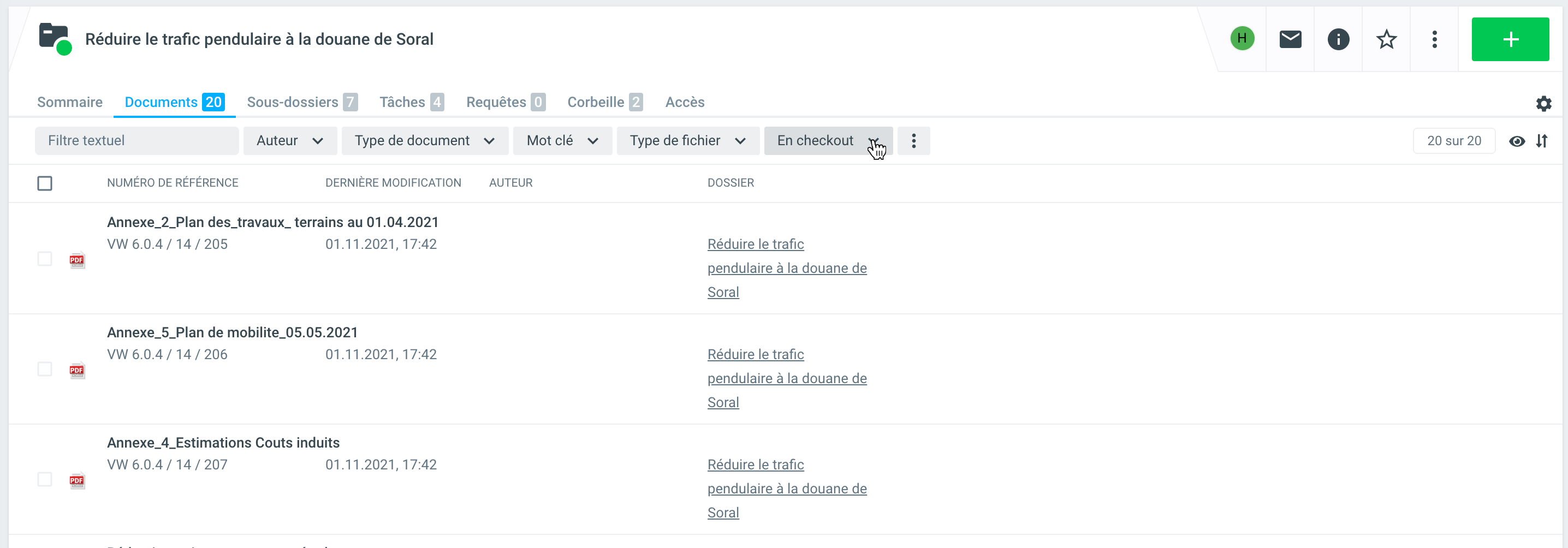This screenshot has height=548, width=1568.
Task: Click the info circle icon
Action: coord(1338,39)
